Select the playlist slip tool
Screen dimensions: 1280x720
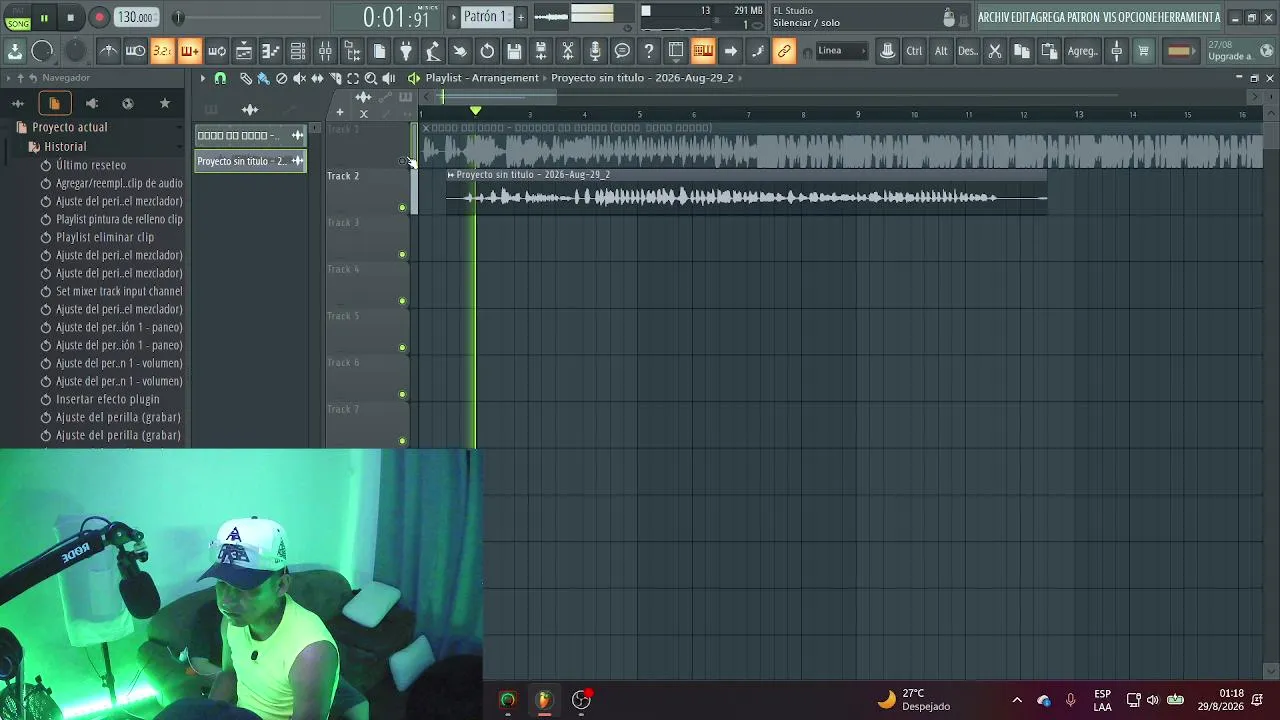click(317, 78)
